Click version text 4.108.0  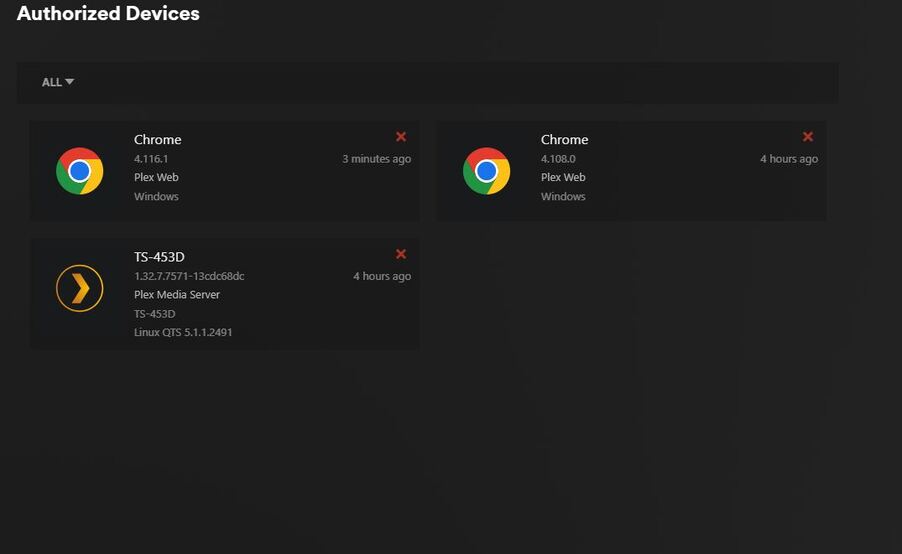pos(558,159)
